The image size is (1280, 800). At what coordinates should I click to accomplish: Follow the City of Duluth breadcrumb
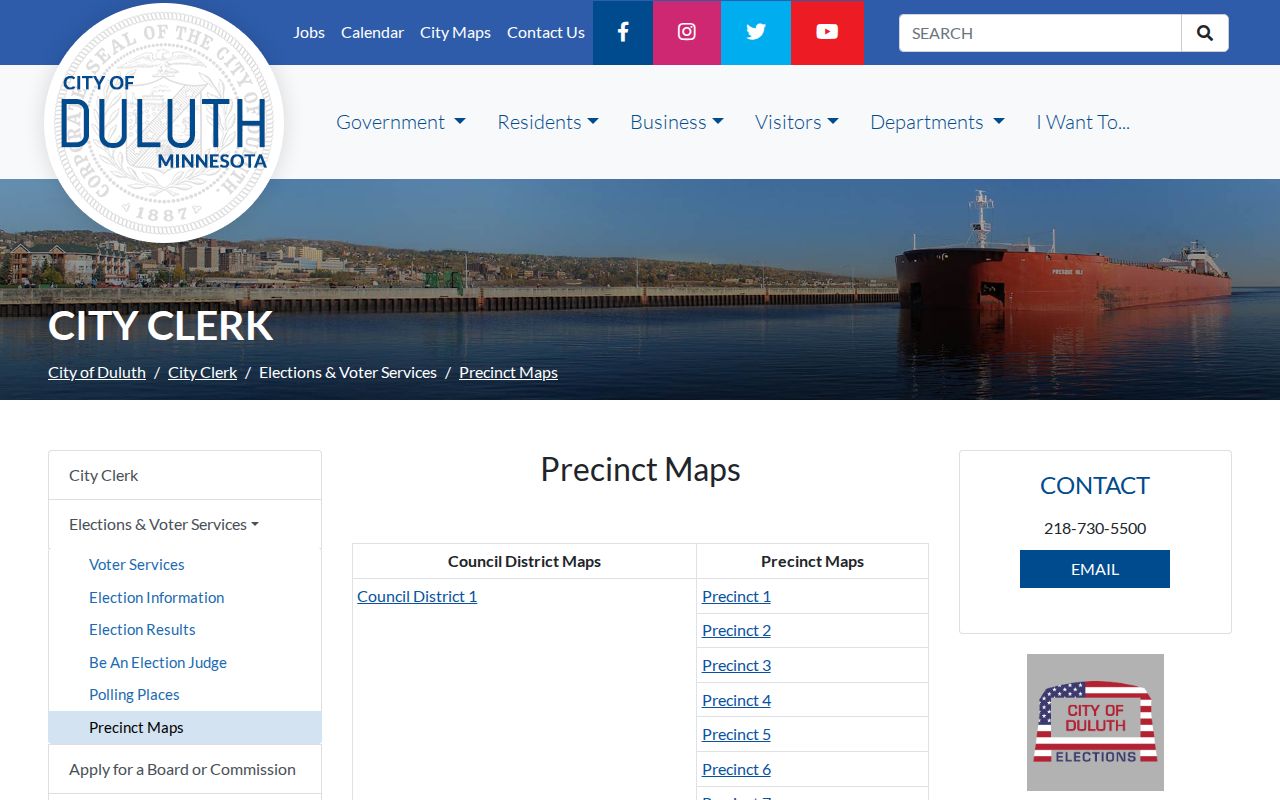(x=97, y=372)
